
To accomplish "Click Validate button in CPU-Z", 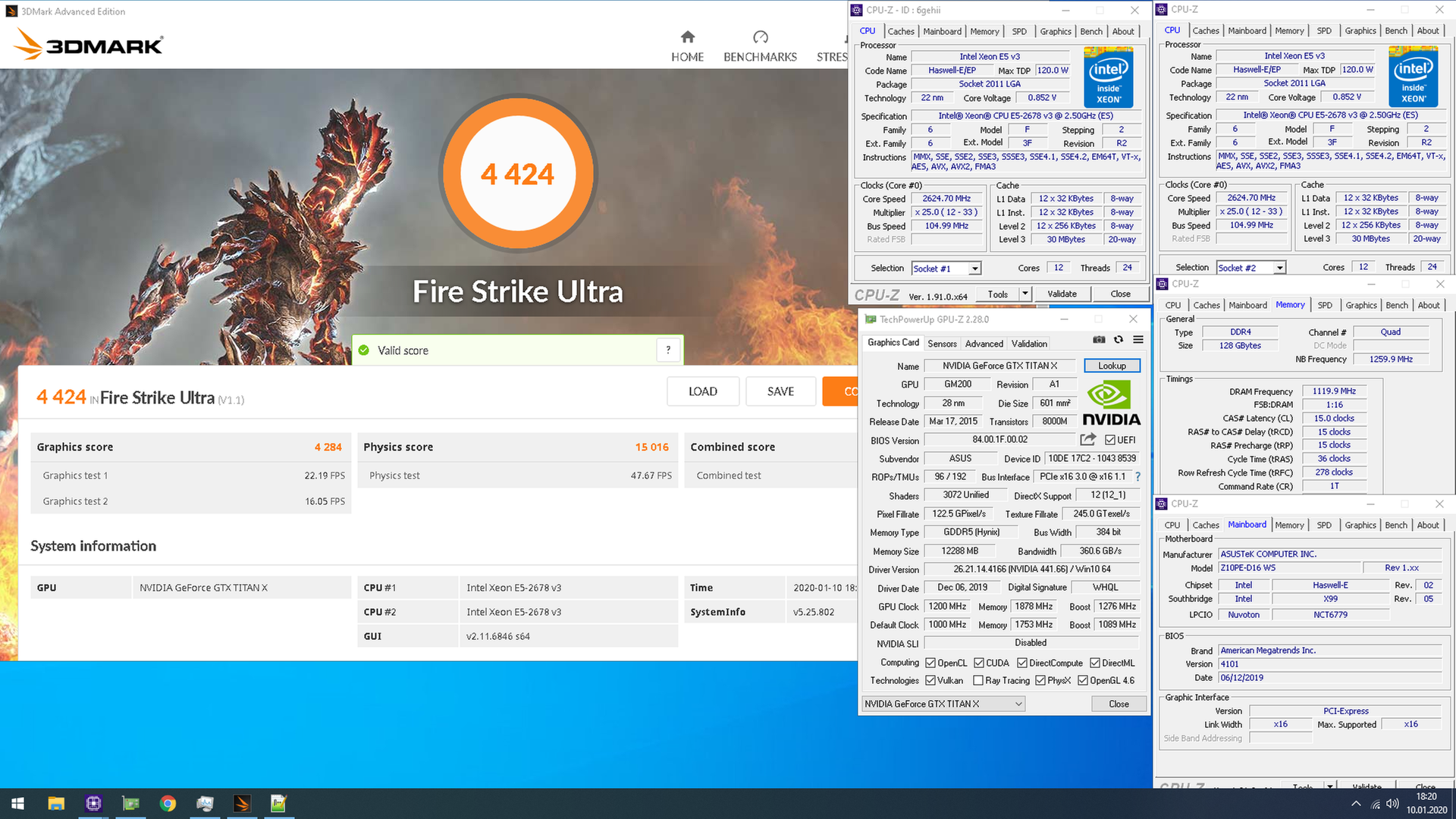I will 1062,293.
